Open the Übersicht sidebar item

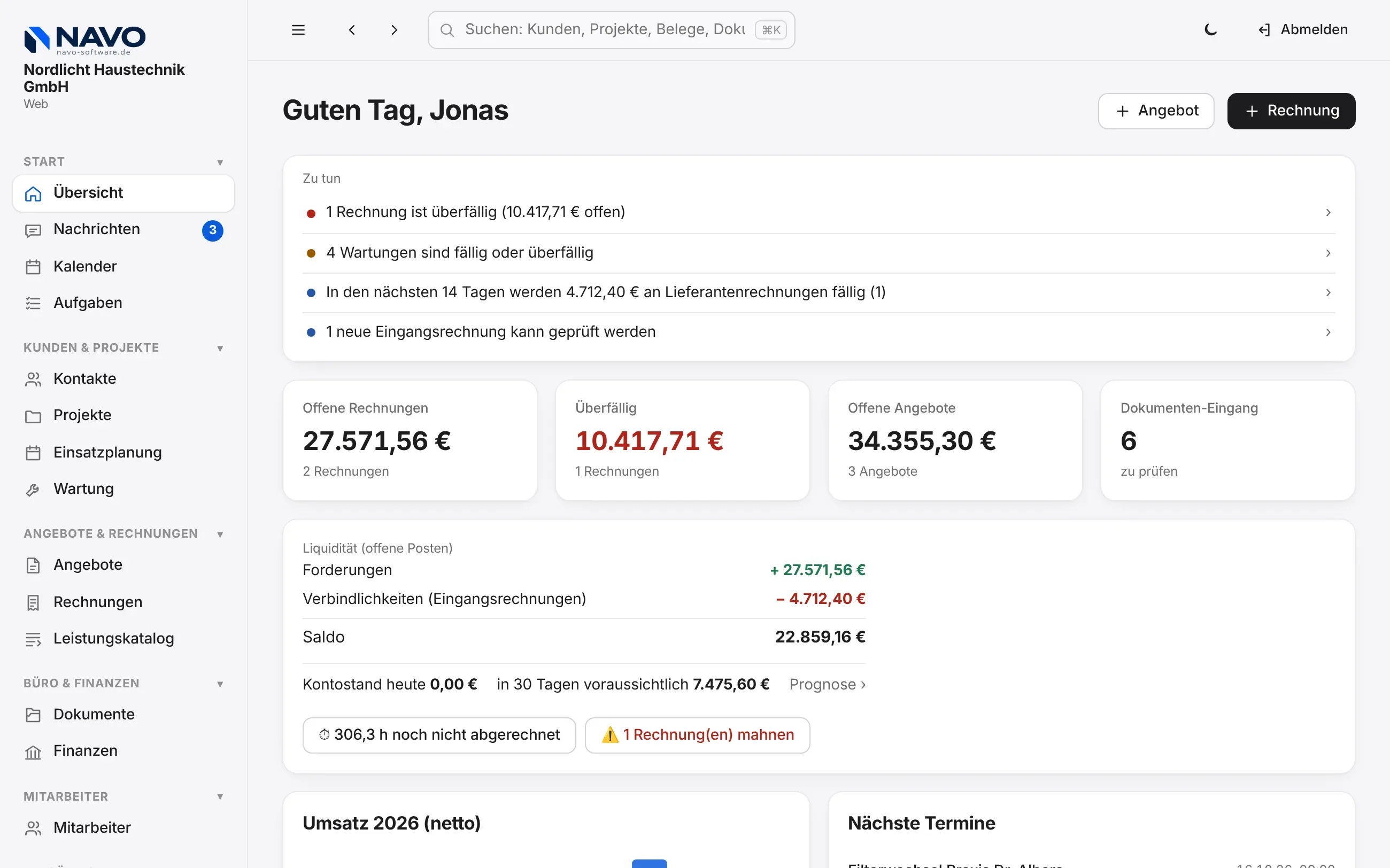(123, 193)
